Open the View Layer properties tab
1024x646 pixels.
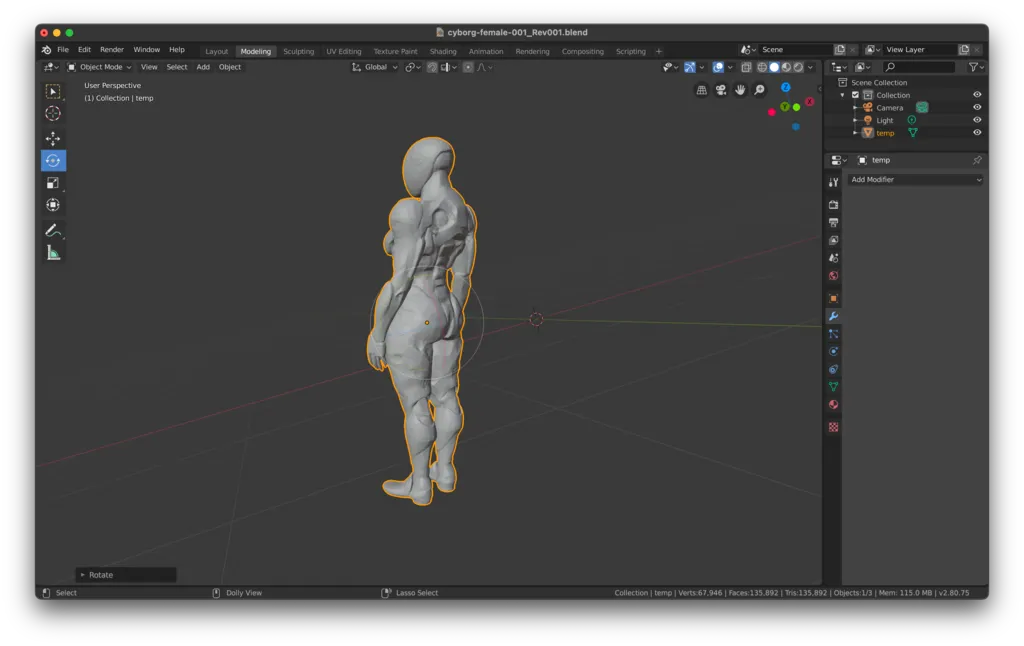pyautogui.click(x=833, y=240)
